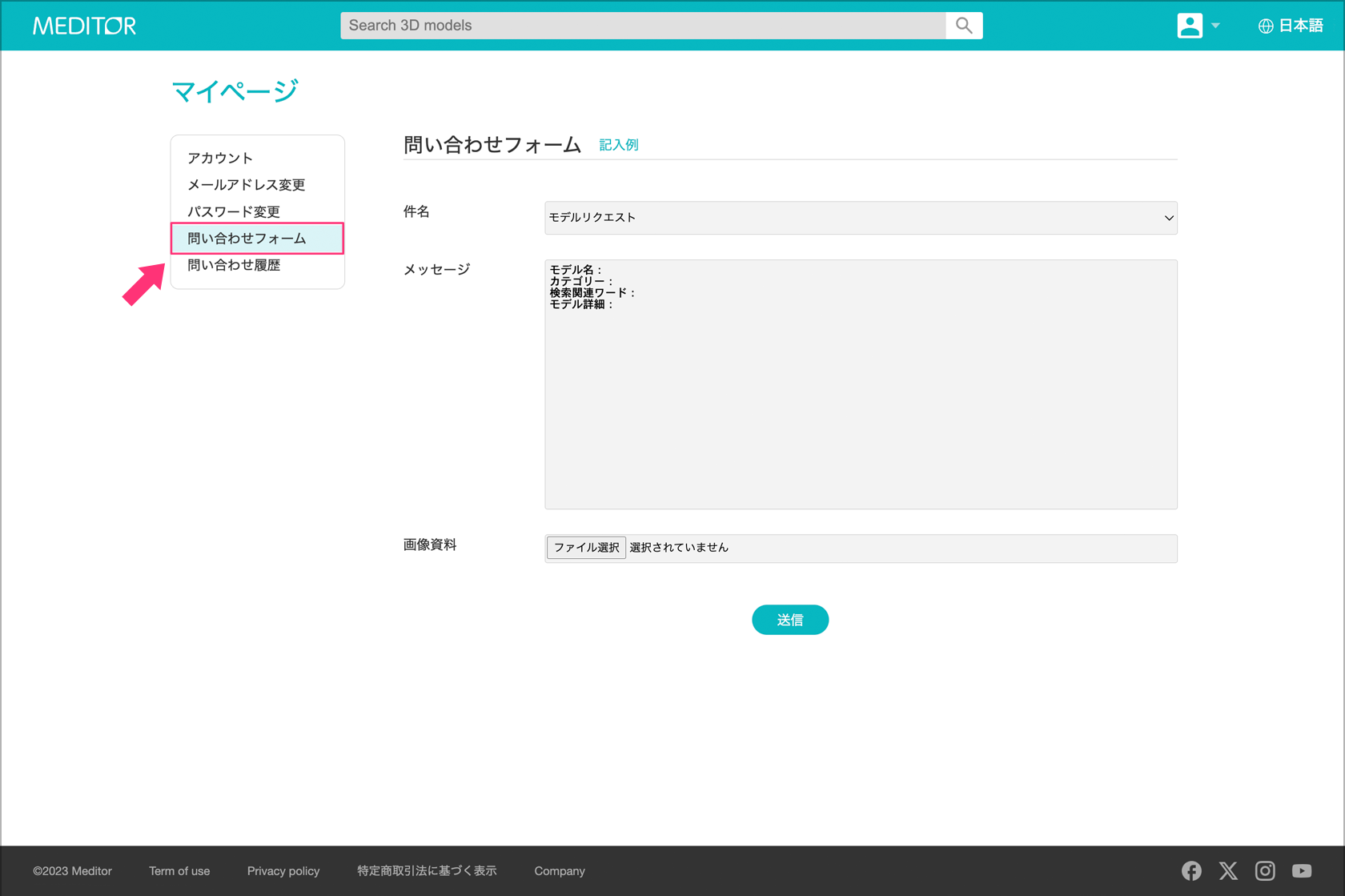Viewport: 1345px width, 896px height.
Task: Expand the account menu arrow
Action: click(x=1215, y=26)
